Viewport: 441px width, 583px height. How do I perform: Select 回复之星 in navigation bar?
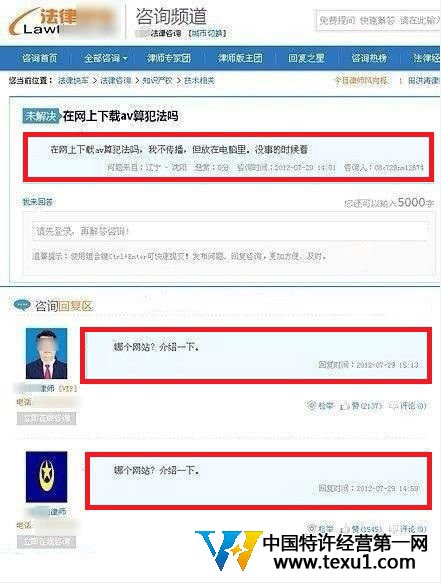(306, 58)
